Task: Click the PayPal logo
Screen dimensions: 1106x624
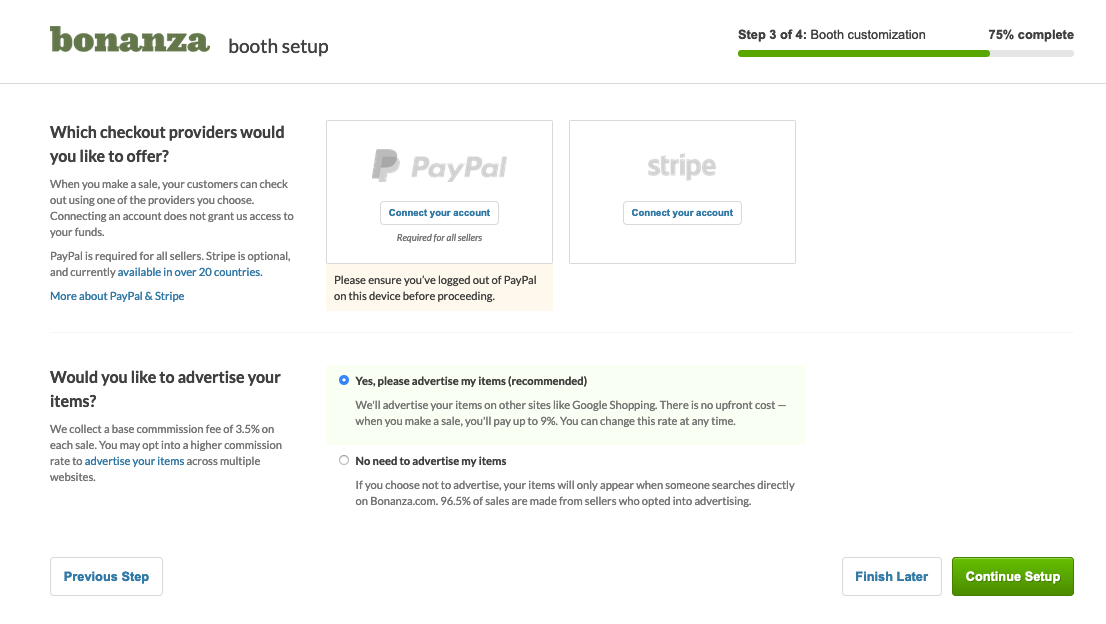Action: click(439, 166)
